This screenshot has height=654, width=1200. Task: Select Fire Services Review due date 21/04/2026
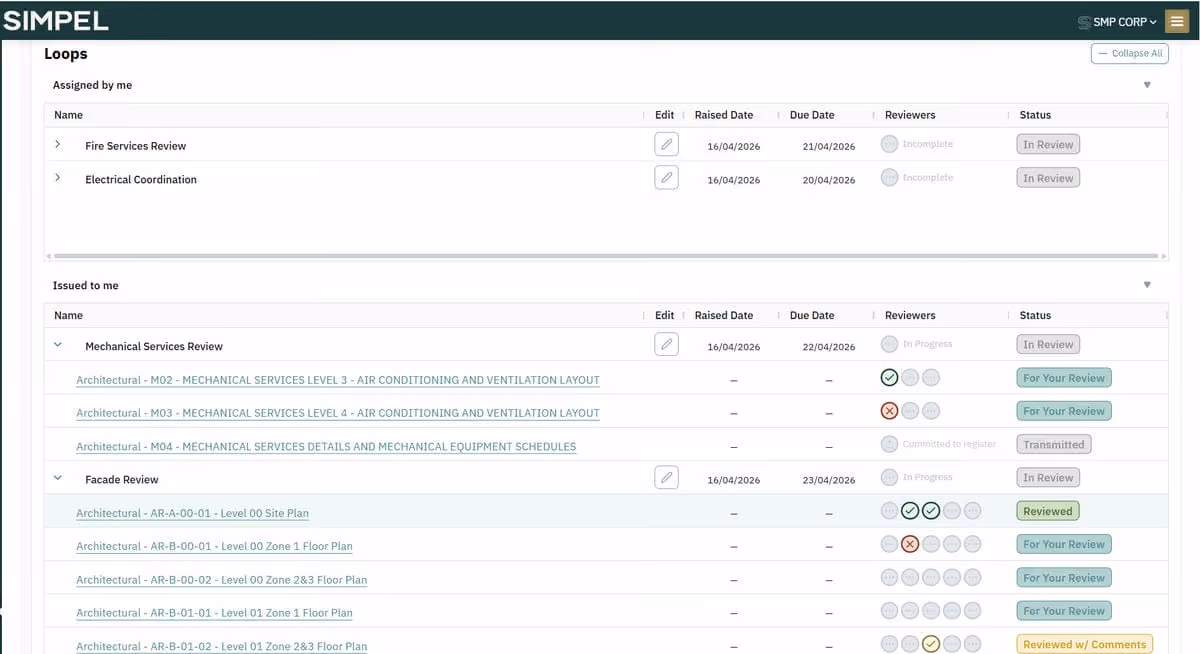point(829,146)
